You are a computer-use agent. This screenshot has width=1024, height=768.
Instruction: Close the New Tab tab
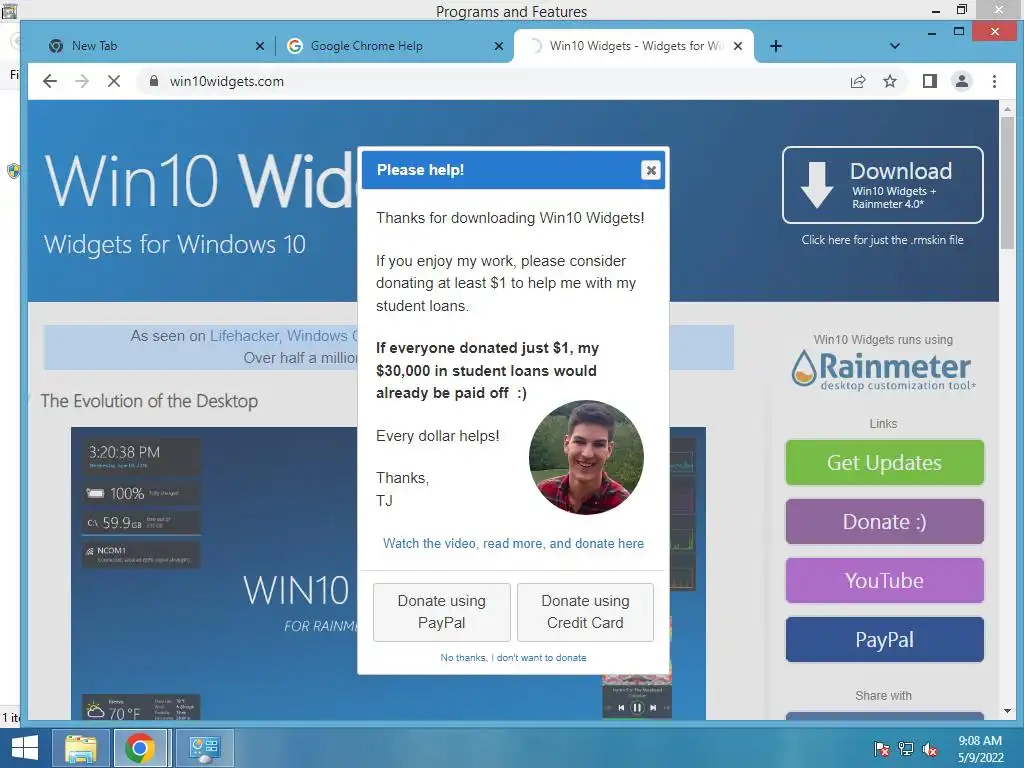260,46
